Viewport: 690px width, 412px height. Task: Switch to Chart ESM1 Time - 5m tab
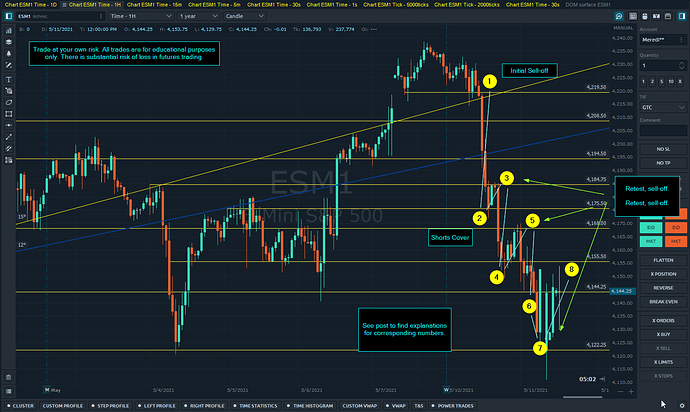click(x=214, y=4)
